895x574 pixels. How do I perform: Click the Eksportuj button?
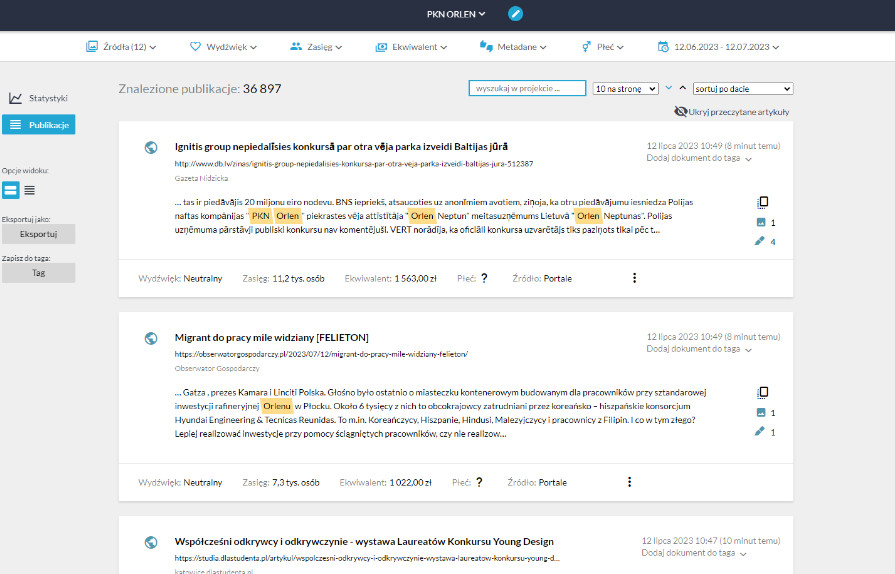click(x=38, y=234)
